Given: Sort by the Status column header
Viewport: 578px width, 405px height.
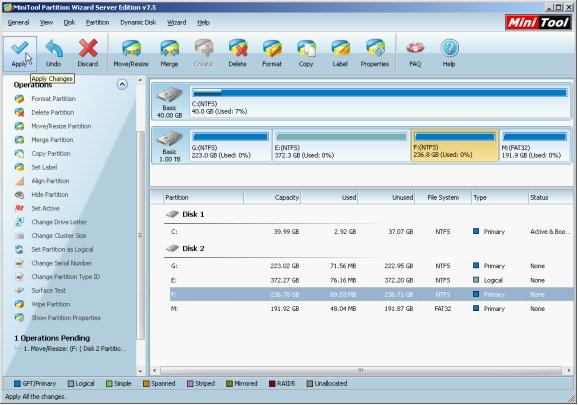Looking at the screenshot, I should (x=551, y=198).
